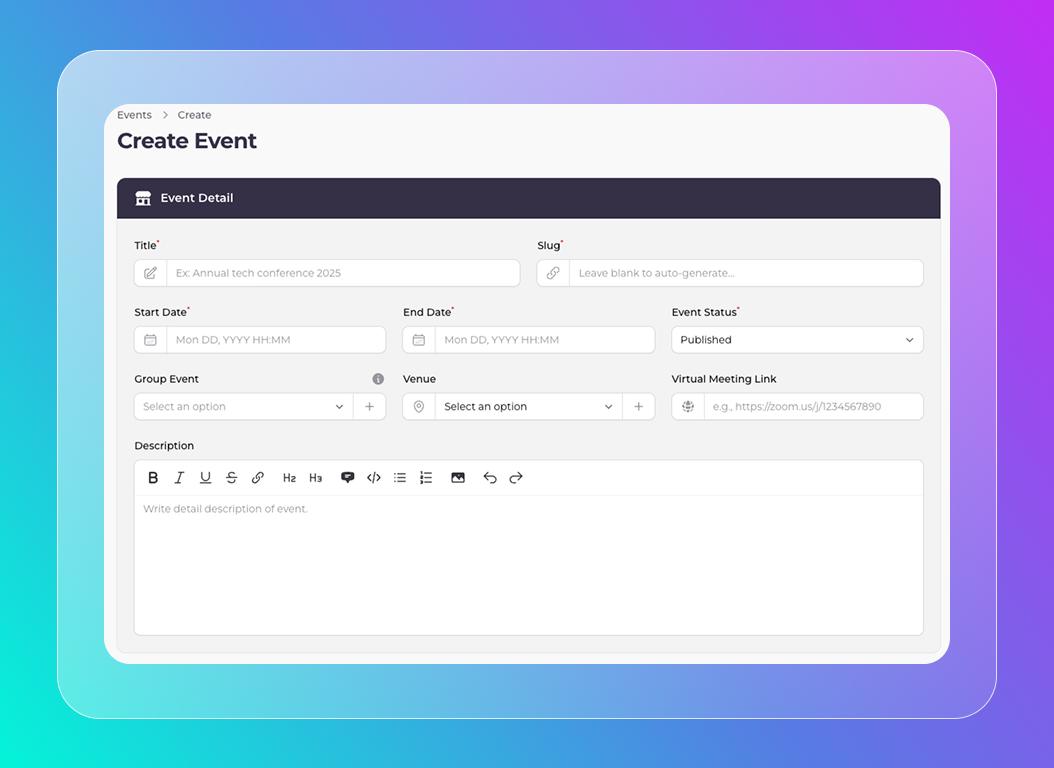Add a bulleted list to description
The height and width of the screenshot is (768, 1054).
coord(400,478)
